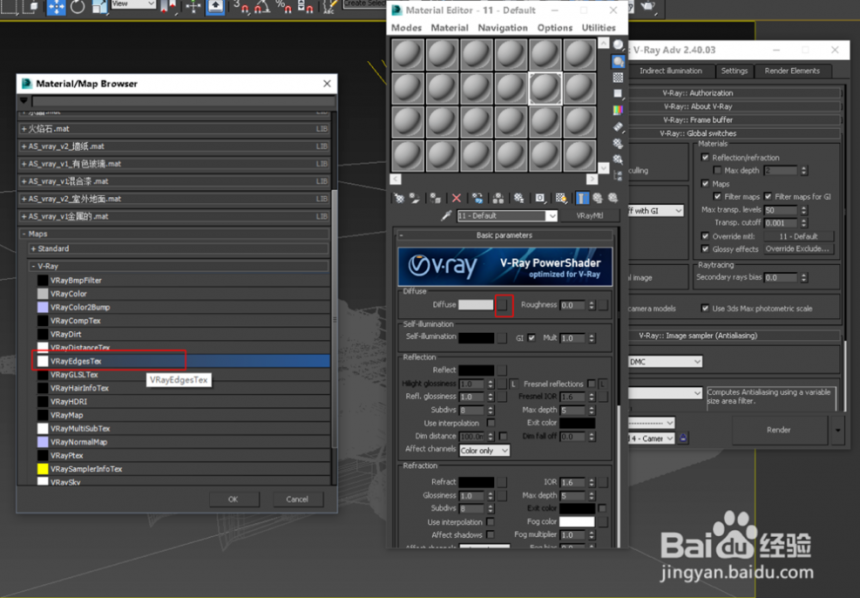Viewport: 860px width, 598px height.
Task: Toggle Glossy effects checkbox
Action: pyautogui.click(x=705, y=249)
